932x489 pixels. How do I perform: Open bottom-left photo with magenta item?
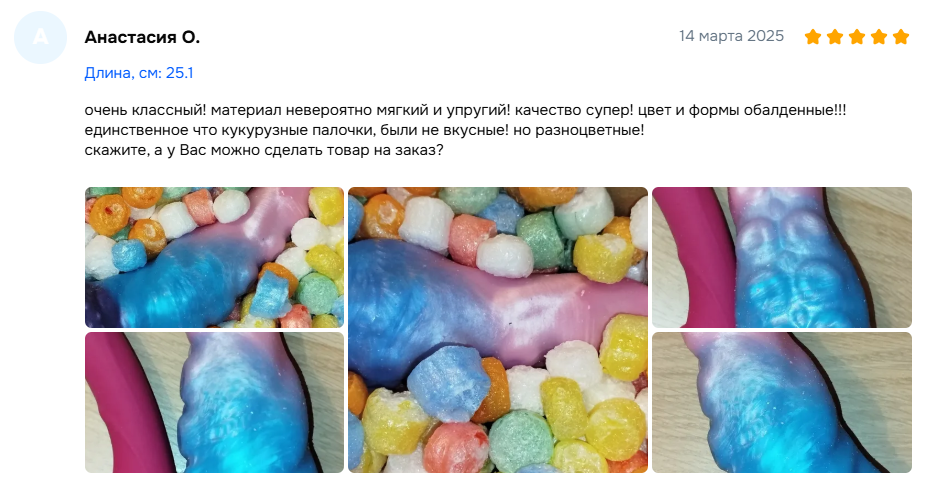tap(214, 402)
